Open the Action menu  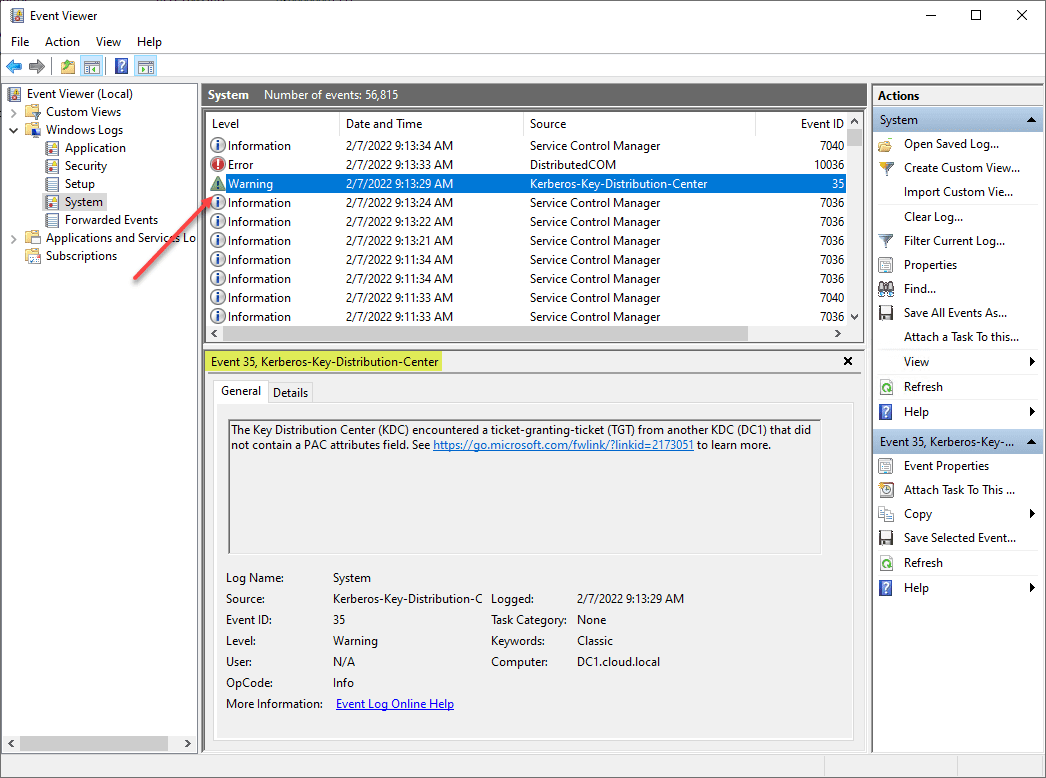coord(62,42)
